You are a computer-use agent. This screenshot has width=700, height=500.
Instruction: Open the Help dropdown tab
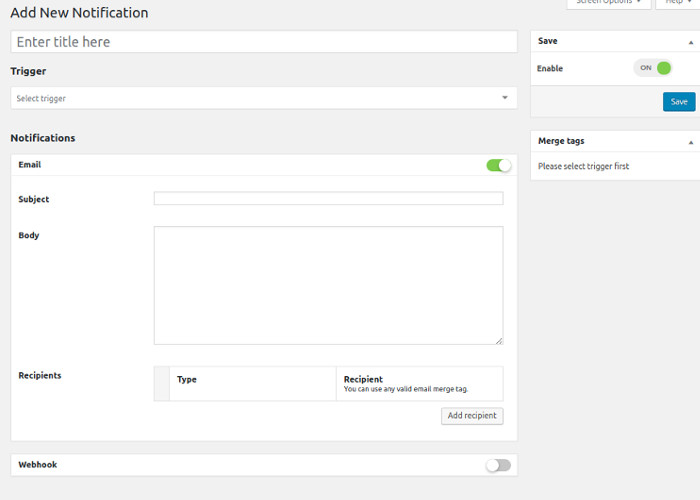click(x=678, y=2)
